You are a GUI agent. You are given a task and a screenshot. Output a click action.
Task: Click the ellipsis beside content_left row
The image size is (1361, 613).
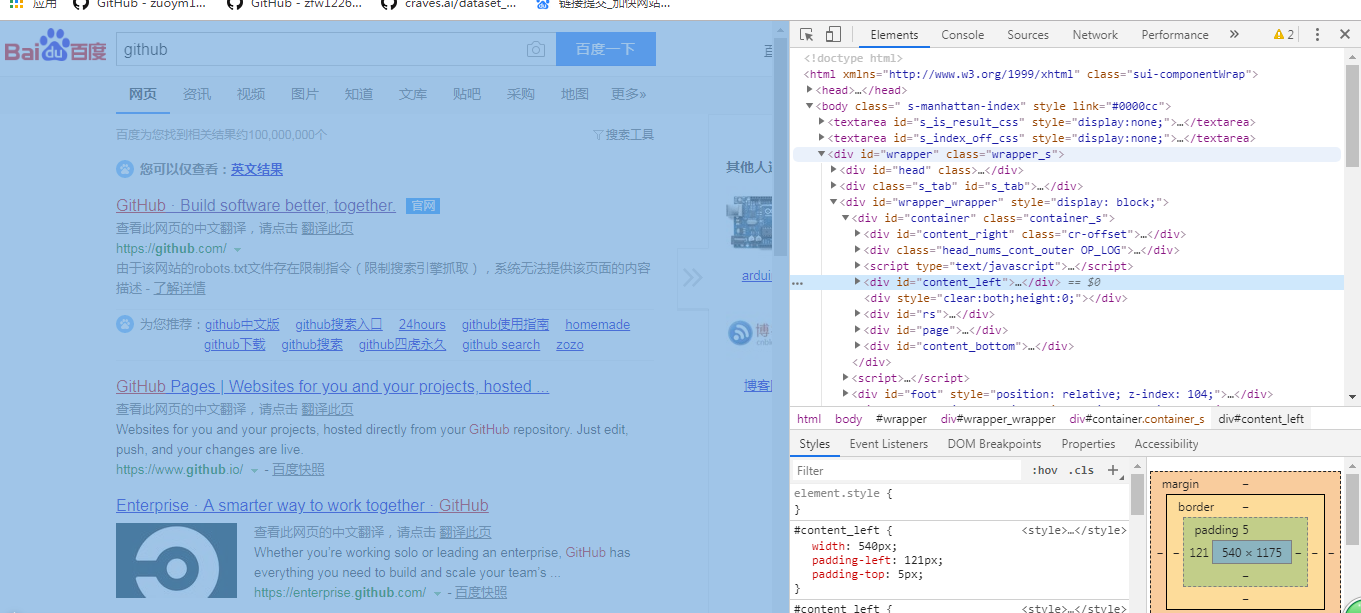798,283
